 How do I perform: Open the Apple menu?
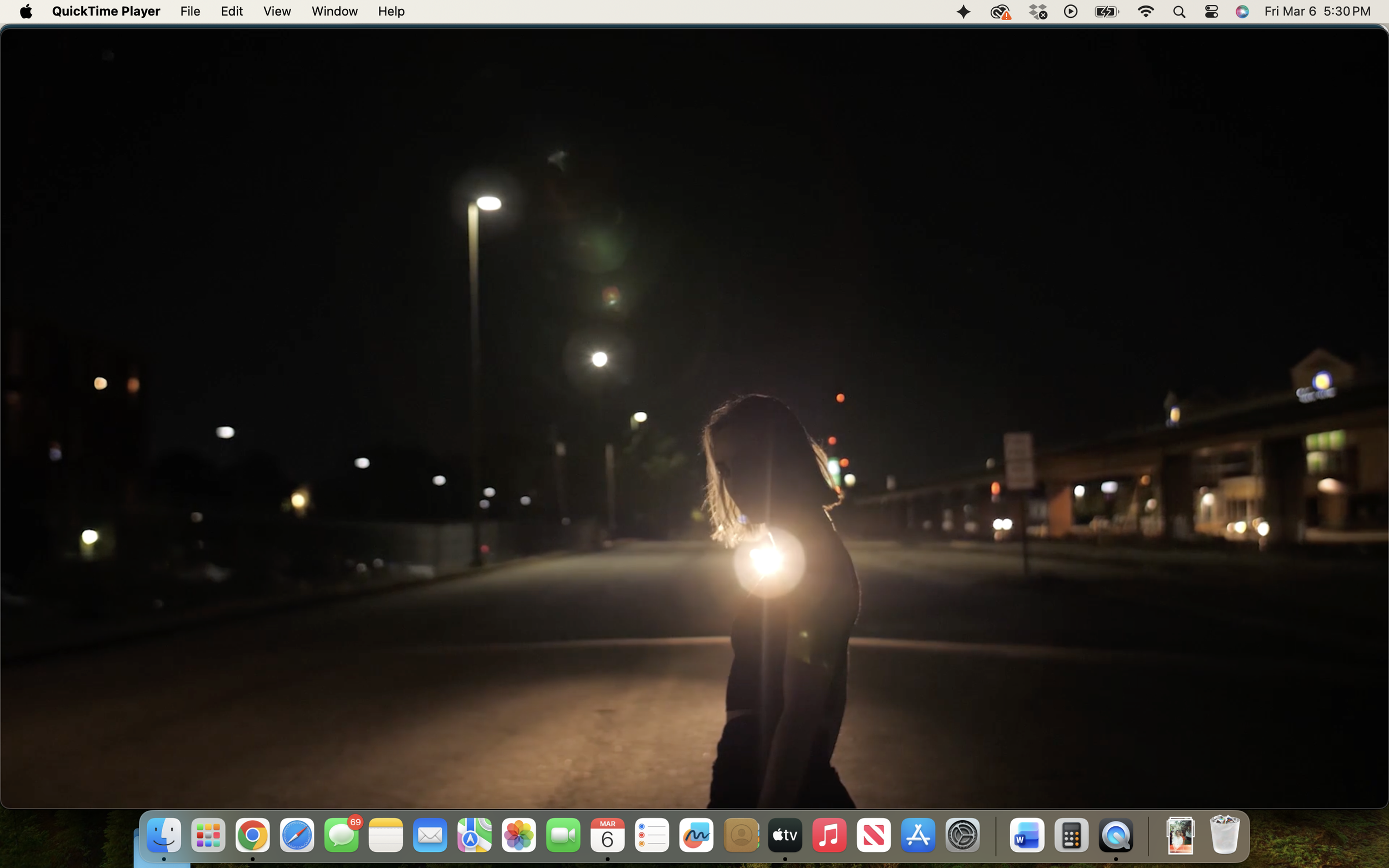tap(26, 12)
